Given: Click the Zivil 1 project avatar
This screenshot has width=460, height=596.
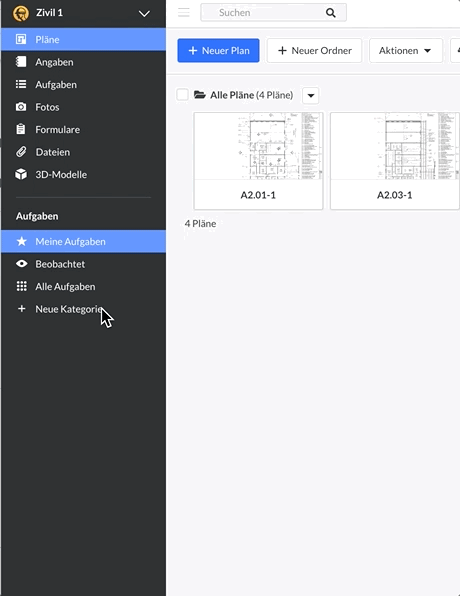Looking at the screenshot, I should [21, 13].
